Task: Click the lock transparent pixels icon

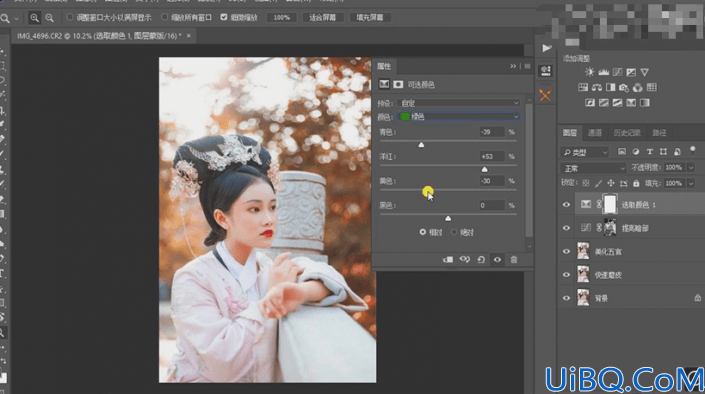Action: (x=585, y=183)
